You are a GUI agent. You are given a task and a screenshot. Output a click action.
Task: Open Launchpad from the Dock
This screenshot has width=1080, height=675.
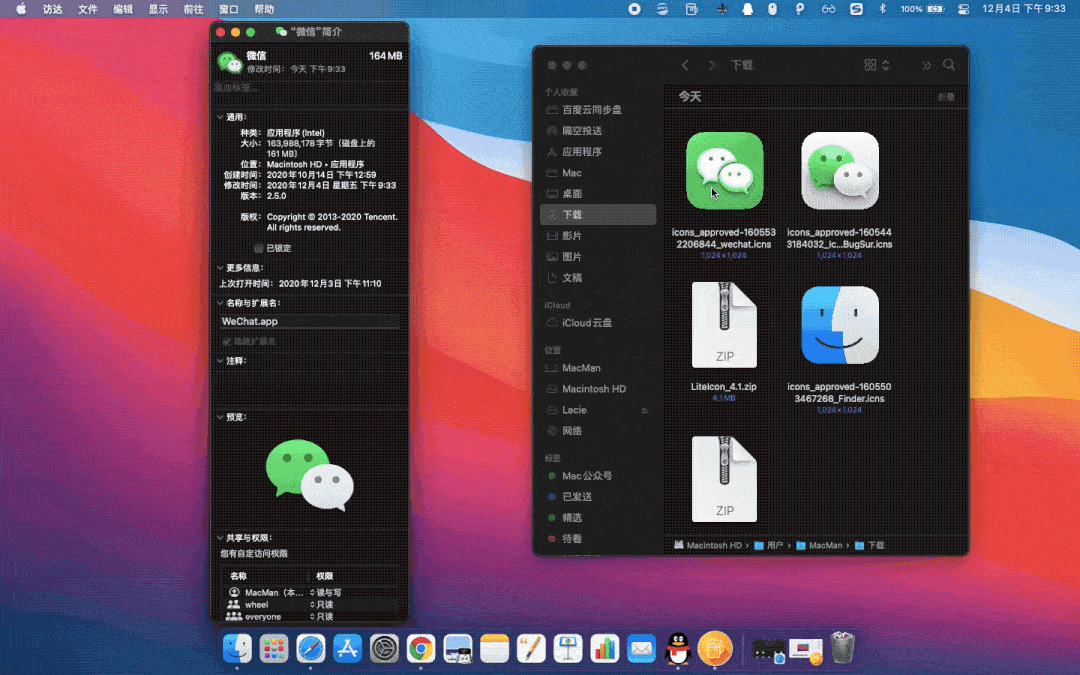point(273,648)
